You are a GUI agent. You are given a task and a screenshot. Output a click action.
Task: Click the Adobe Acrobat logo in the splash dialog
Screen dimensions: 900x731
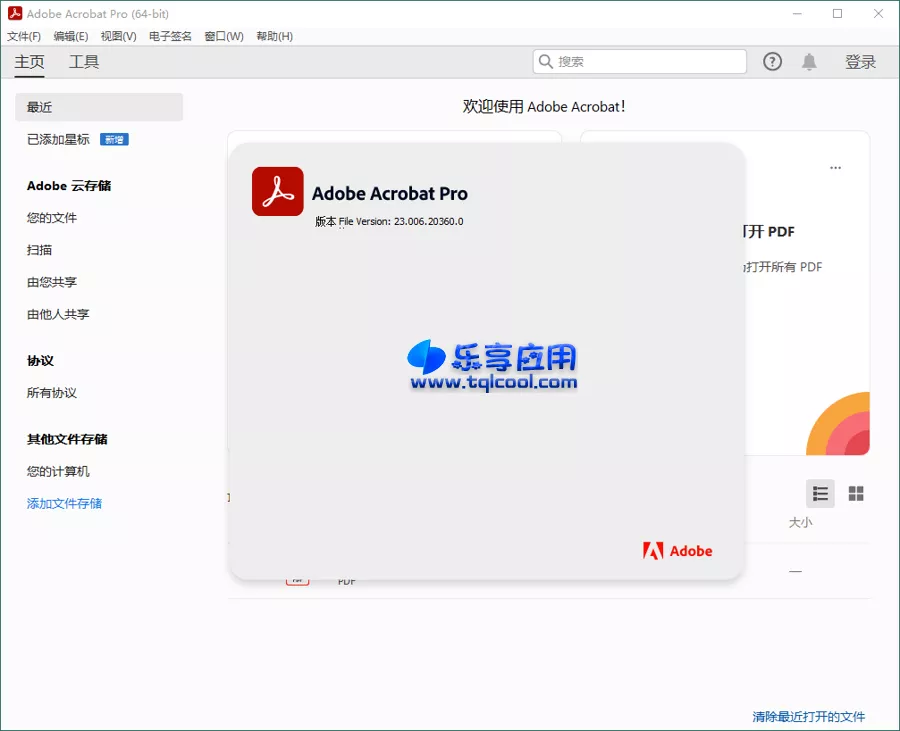tap(277, 191)
